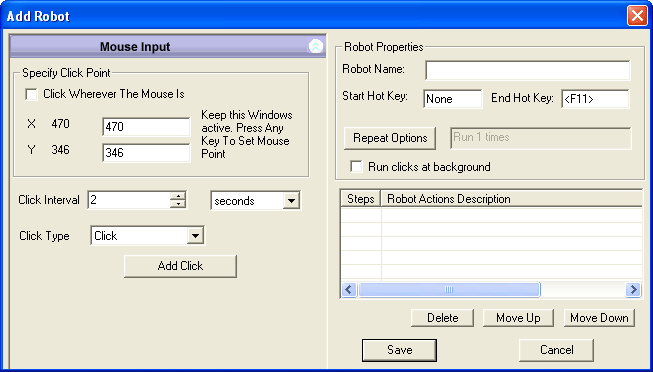
Task: Collapse the Mouse Input panel chevron
Action: pos(315,47)
